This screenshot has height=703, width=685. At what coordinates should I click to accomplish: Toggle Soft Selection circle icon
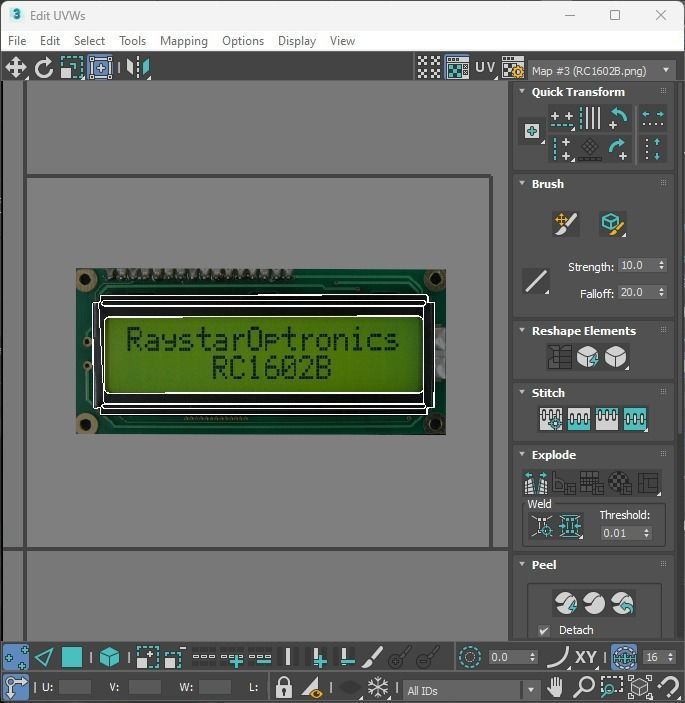tap(470, 658)
